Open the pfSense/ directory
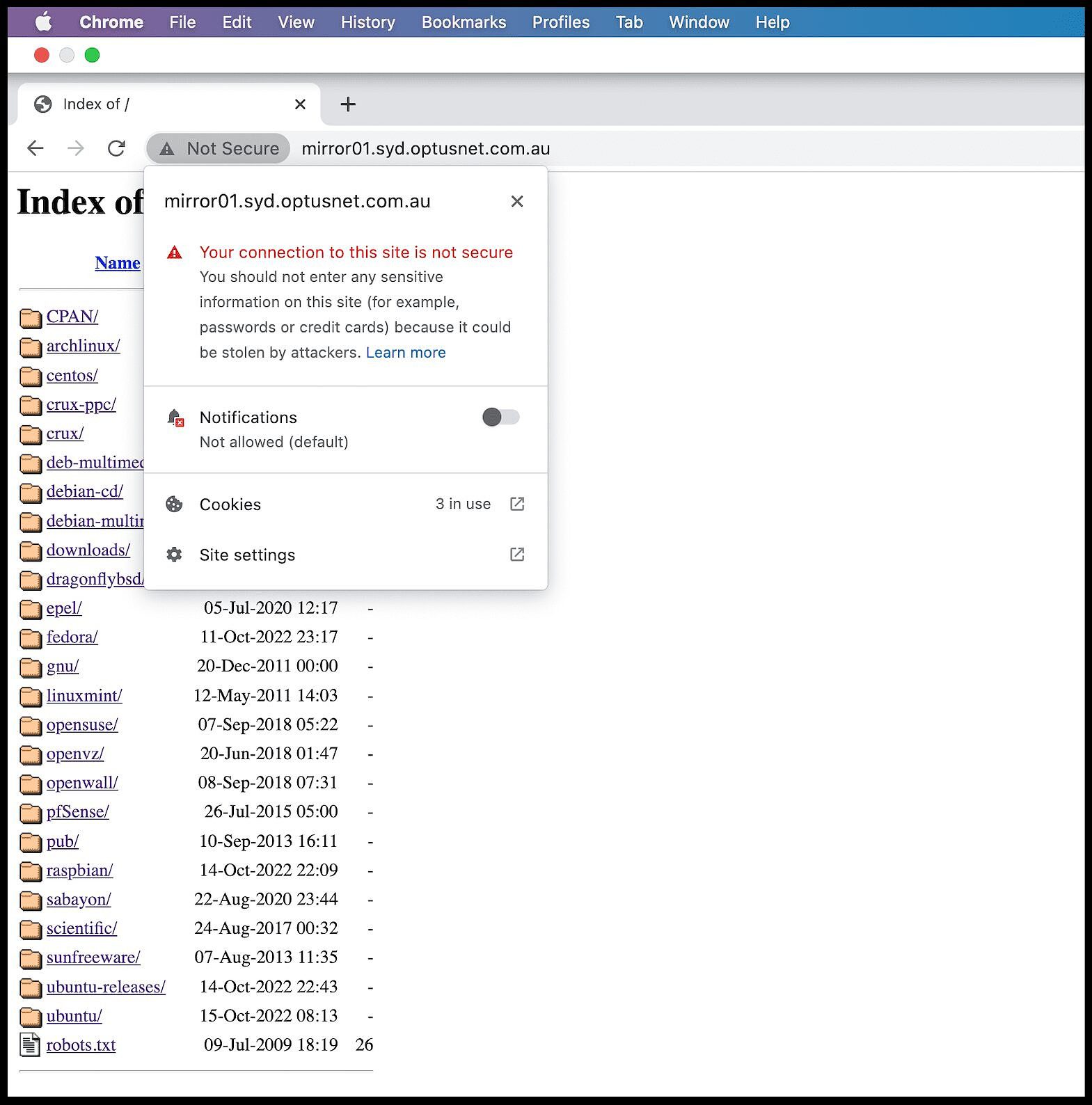Screen dimensions: 1092x1105 tap(78, 812)
